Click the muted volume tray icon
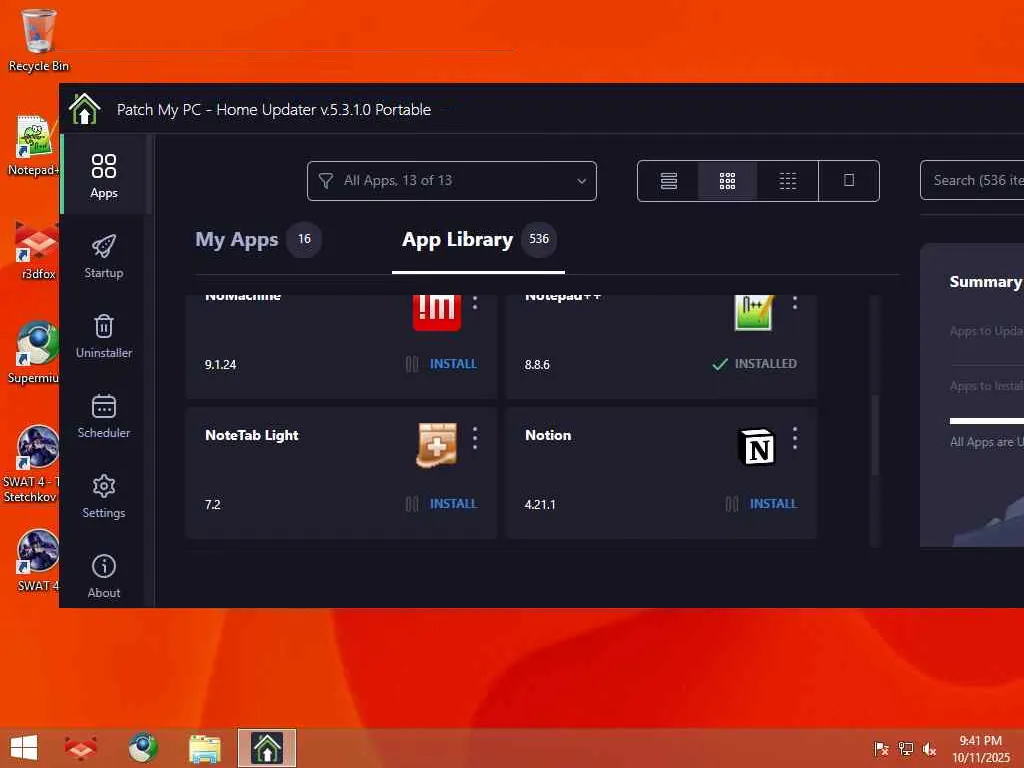 pos(929,749)
